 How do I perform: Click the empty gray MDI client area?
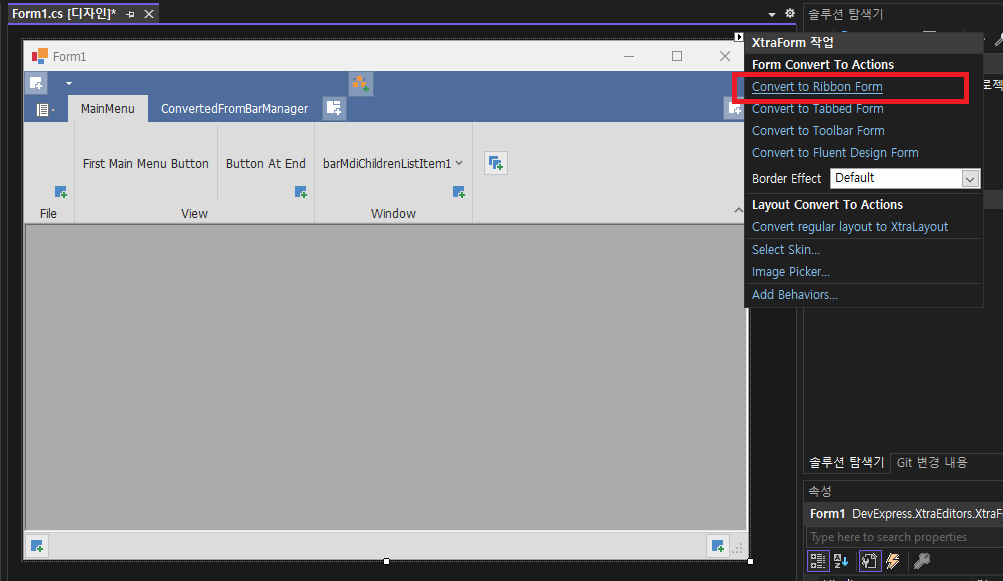386,378
